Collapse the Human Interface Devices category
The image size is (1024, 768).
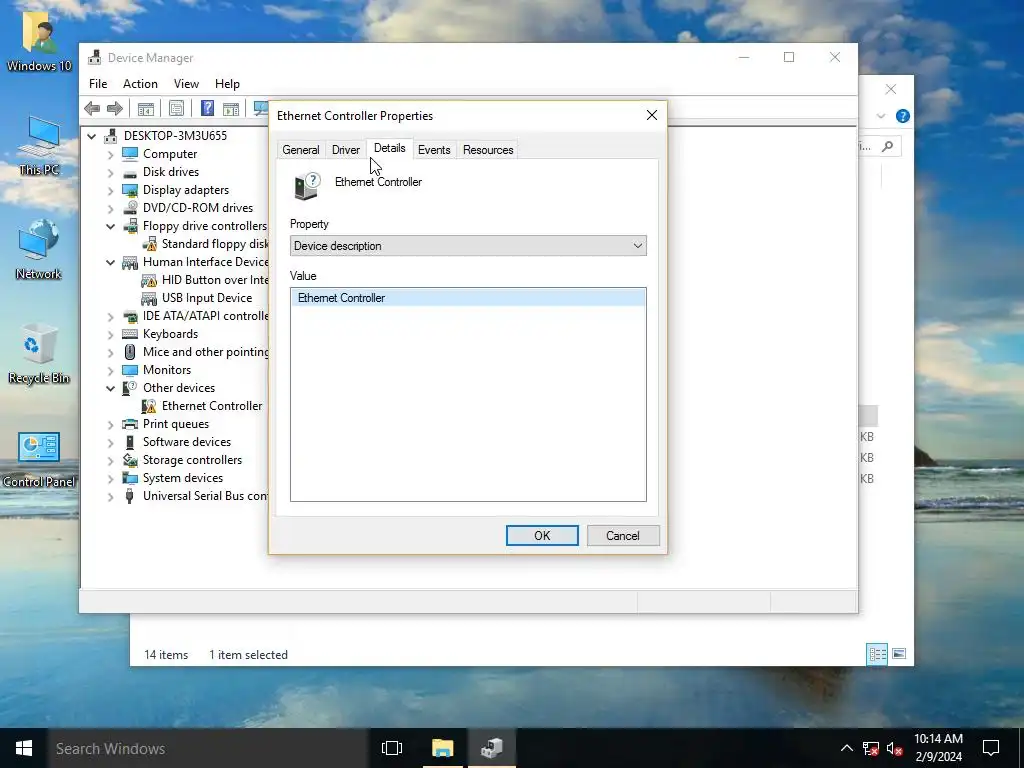(110, 262)
